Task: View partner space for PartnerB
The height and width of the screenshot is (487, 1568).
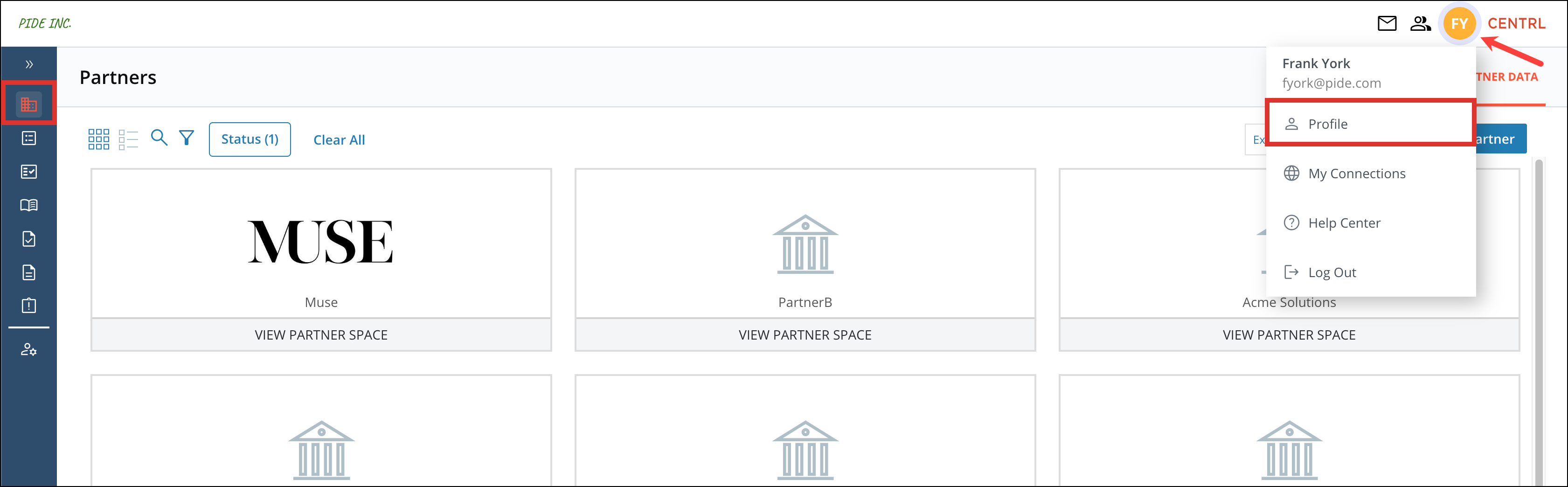Action: [805, 335]
